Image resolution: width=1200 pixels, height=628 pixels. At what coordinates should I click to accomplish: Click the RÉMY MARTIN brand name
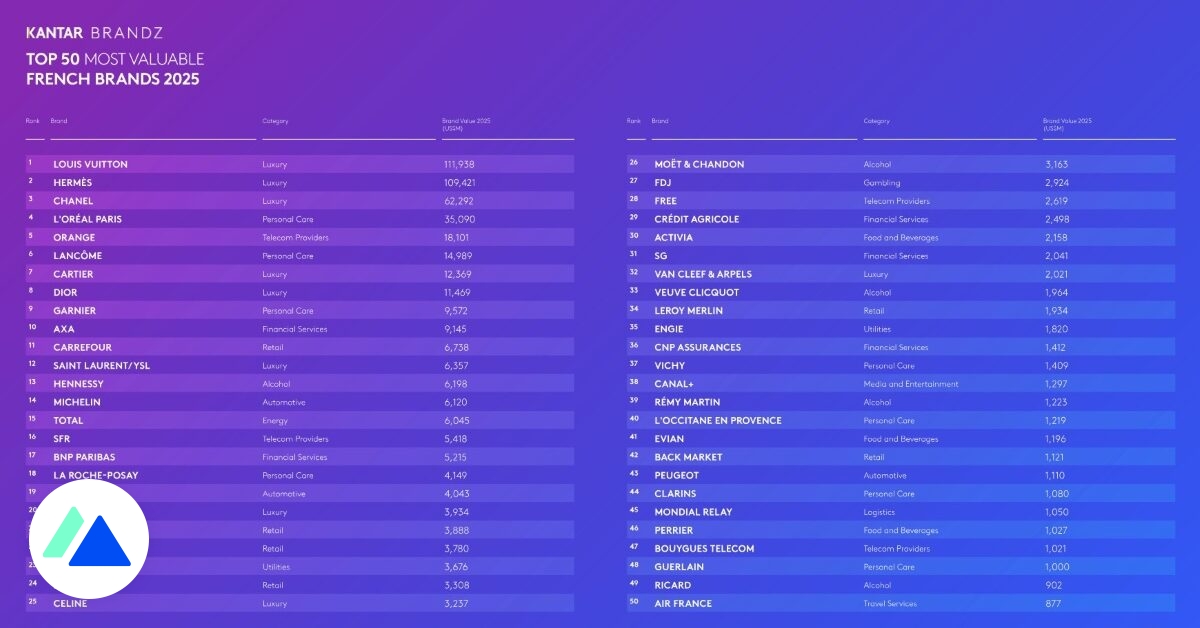[x=687, y=402]
